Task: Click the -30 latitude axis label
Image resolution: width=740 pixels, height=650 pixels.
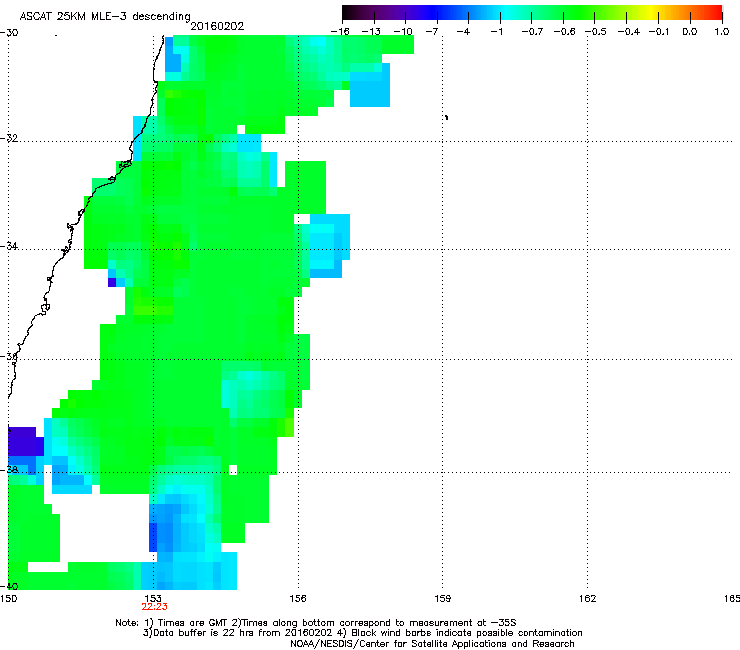Action: click(x=9, y=33)
